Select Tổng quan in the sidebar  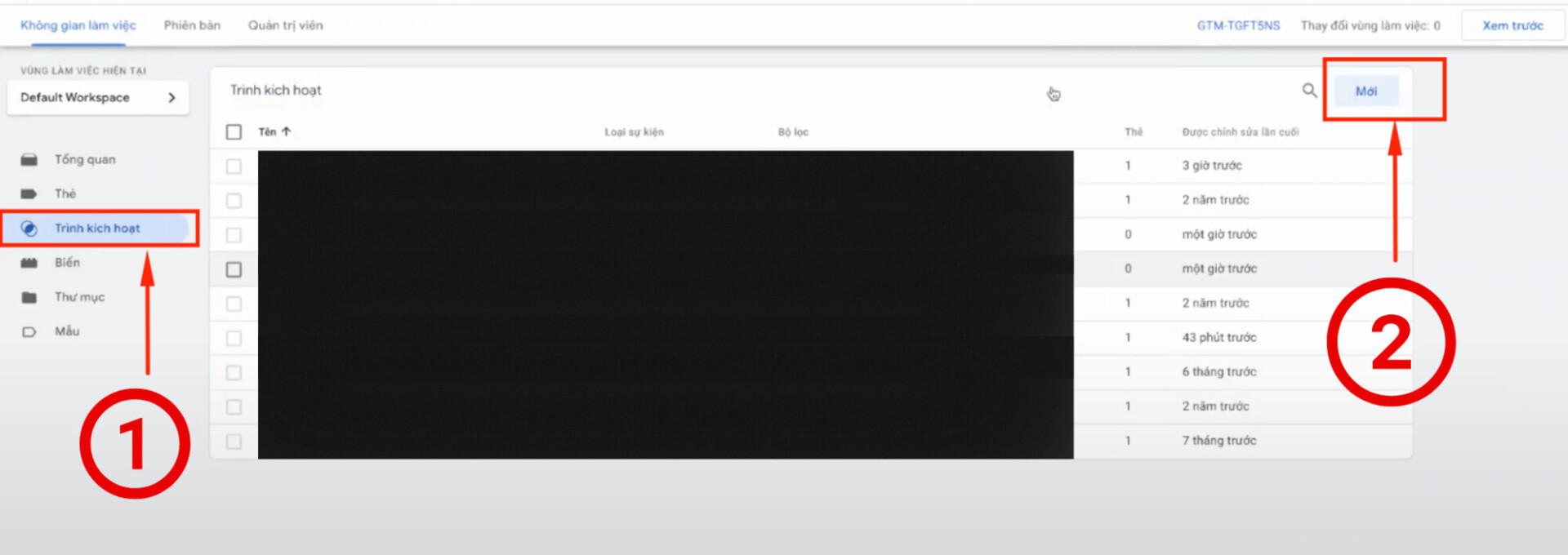click(85, 159)
